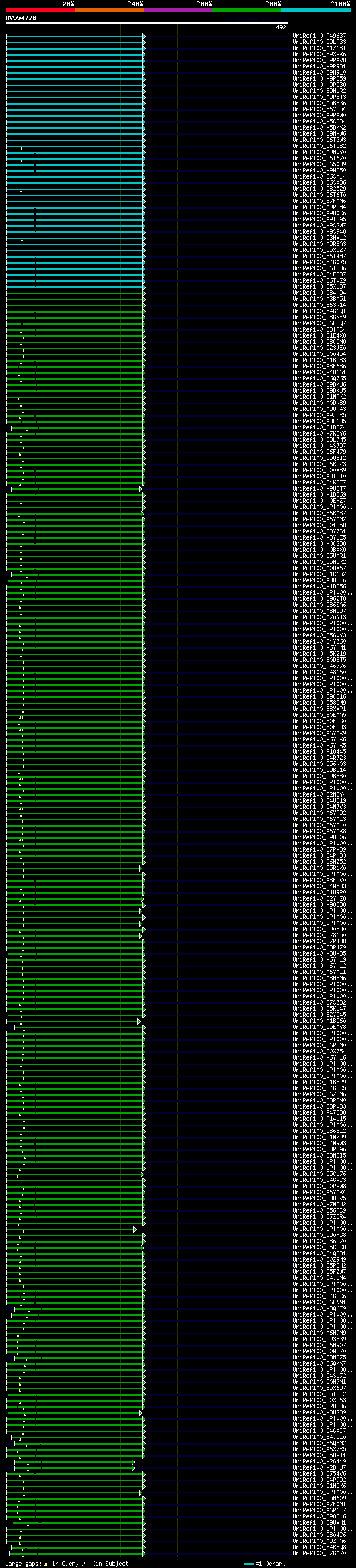Select the UniRef100_B4G0Z5 label
This screenshot has width=356, height=1568.
coord(319,262)
